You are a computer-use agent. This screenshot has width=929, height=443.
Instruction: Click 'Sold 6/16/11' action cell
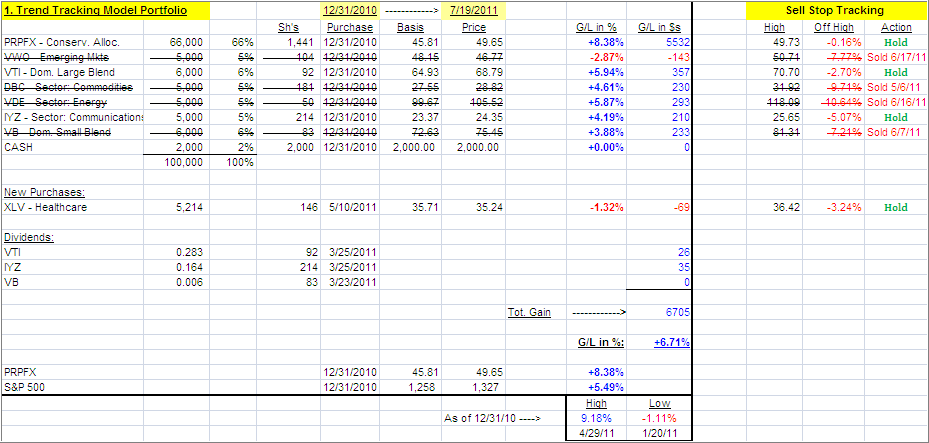point(895,102)
